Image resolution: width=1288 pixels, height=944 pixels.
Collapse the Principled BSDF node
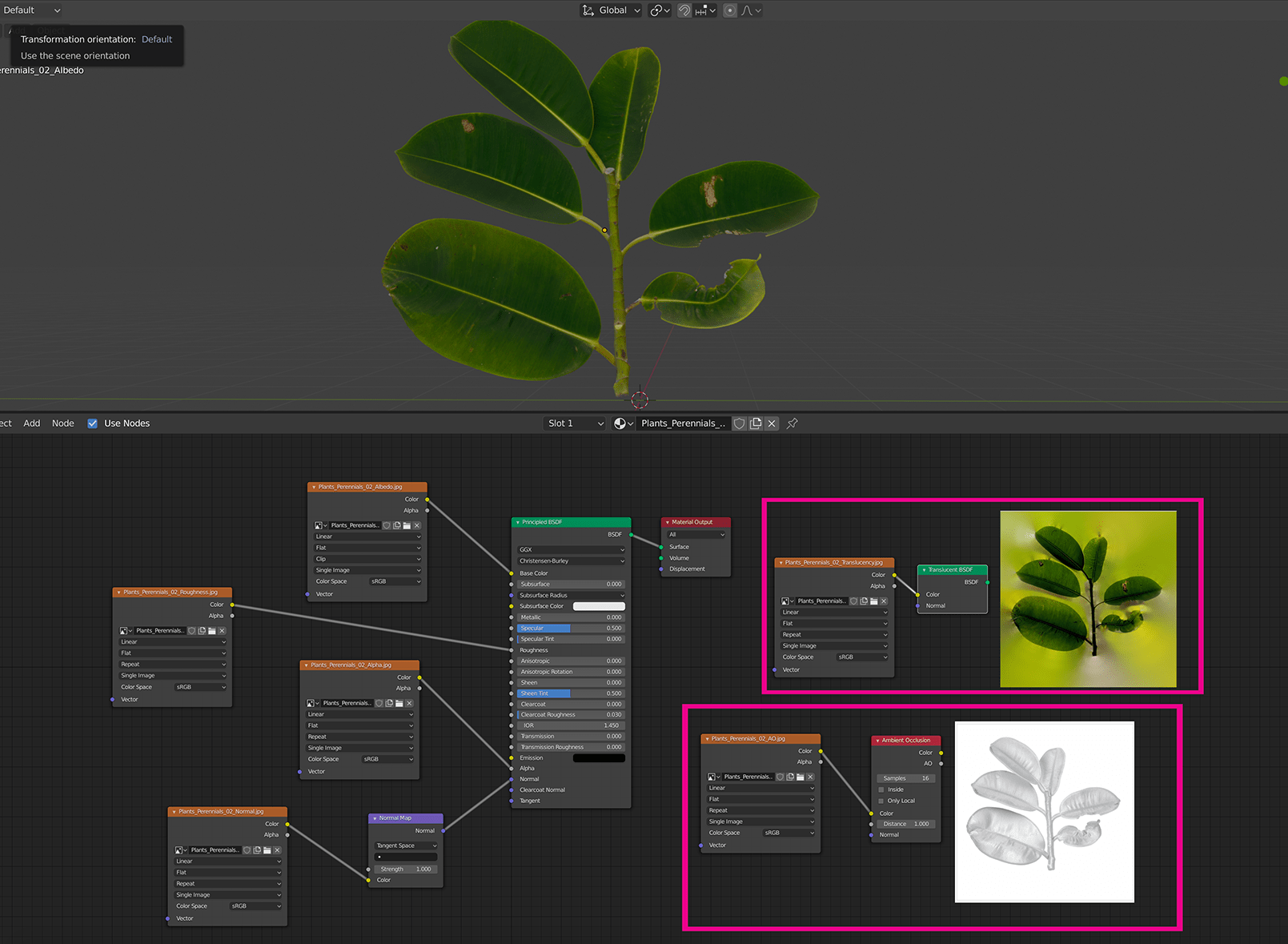[x=517, y=522]
